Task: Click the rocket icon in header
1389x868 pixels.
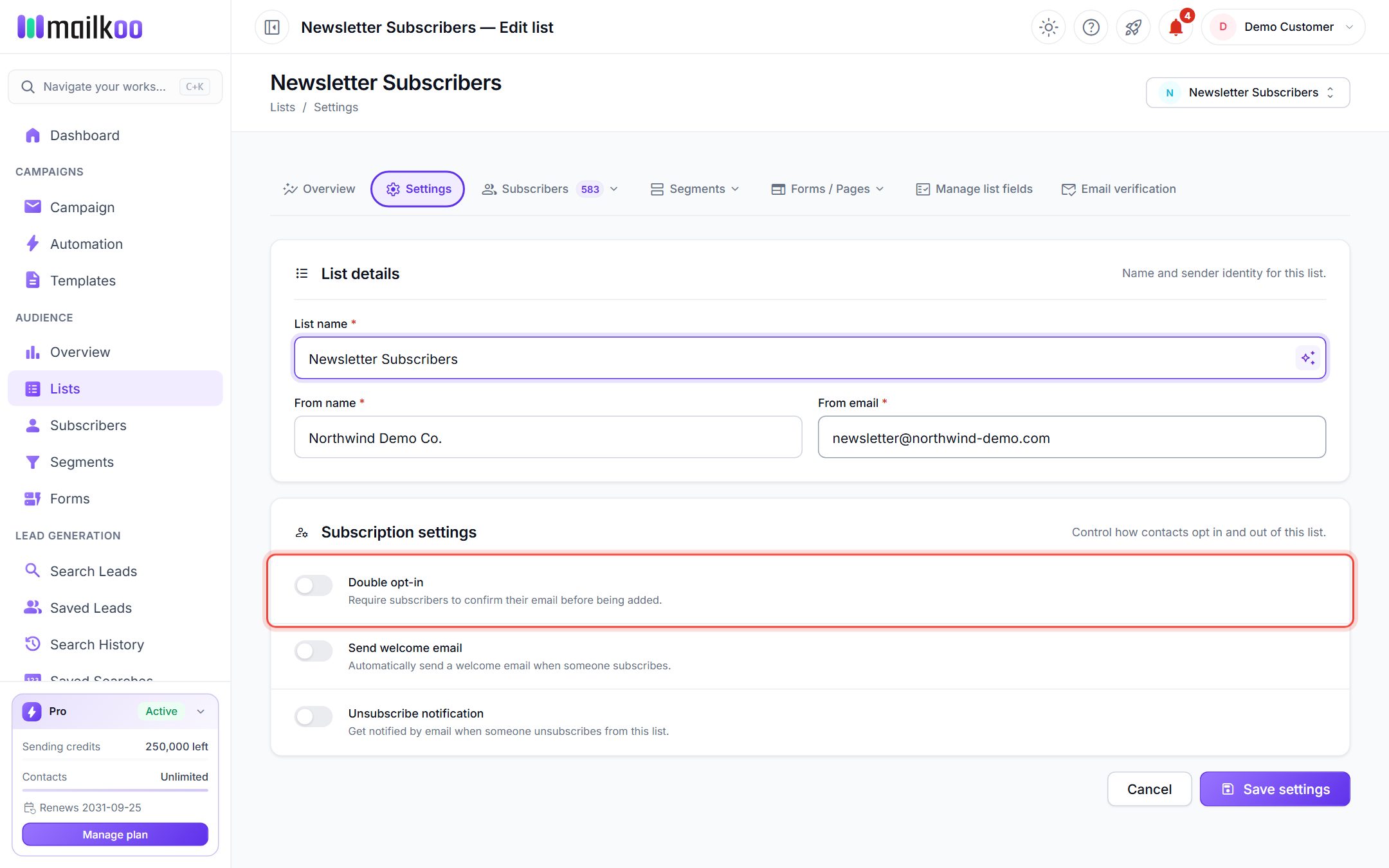Action: (1133, 27)
